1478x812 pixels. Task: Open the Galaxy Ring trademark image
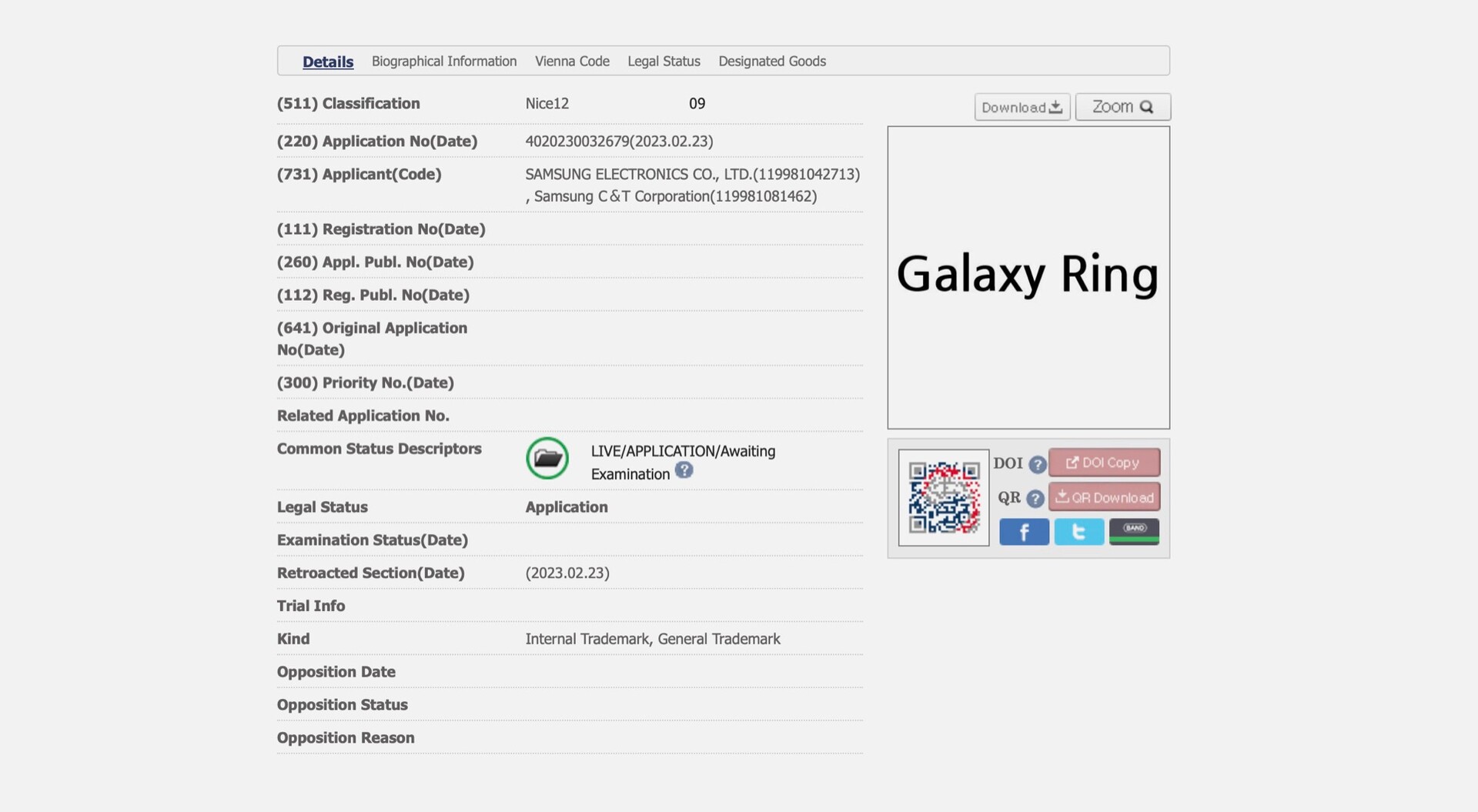pos(1028,277)
